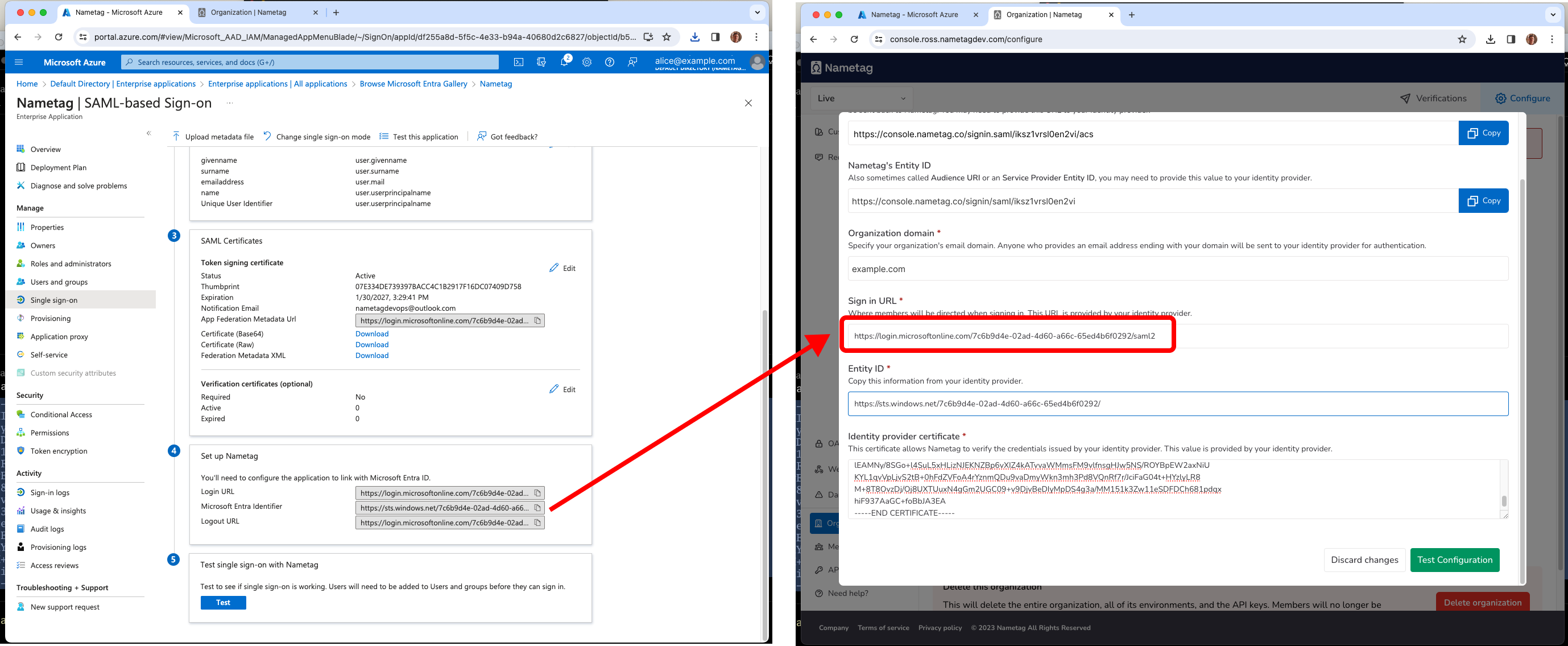Open Cloud Shell icon in Azure header
Screen dimensions: 1568x646
(519, 62)
